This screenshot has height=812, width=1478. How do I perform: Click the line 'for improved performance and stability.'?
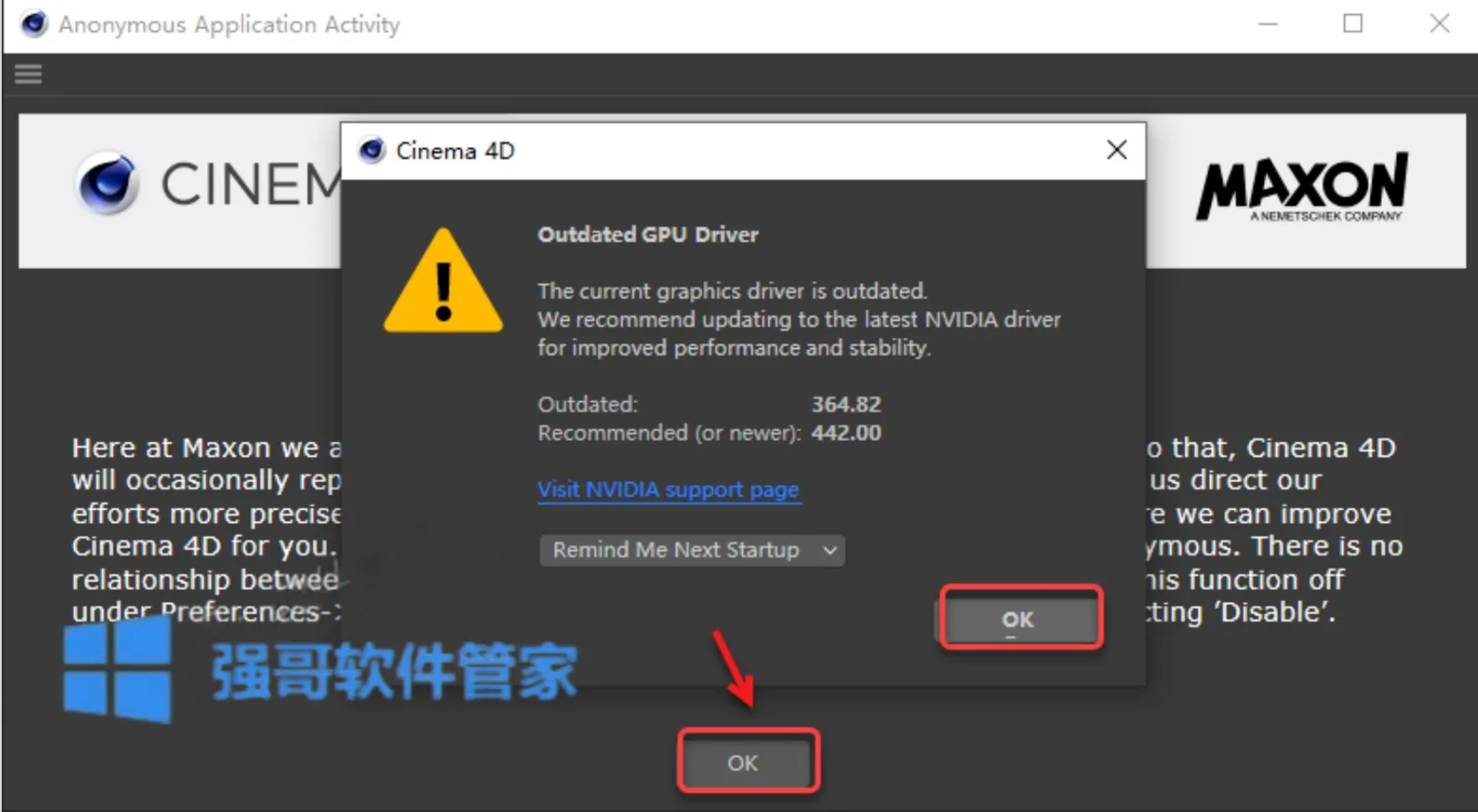[x=734, y=348]
